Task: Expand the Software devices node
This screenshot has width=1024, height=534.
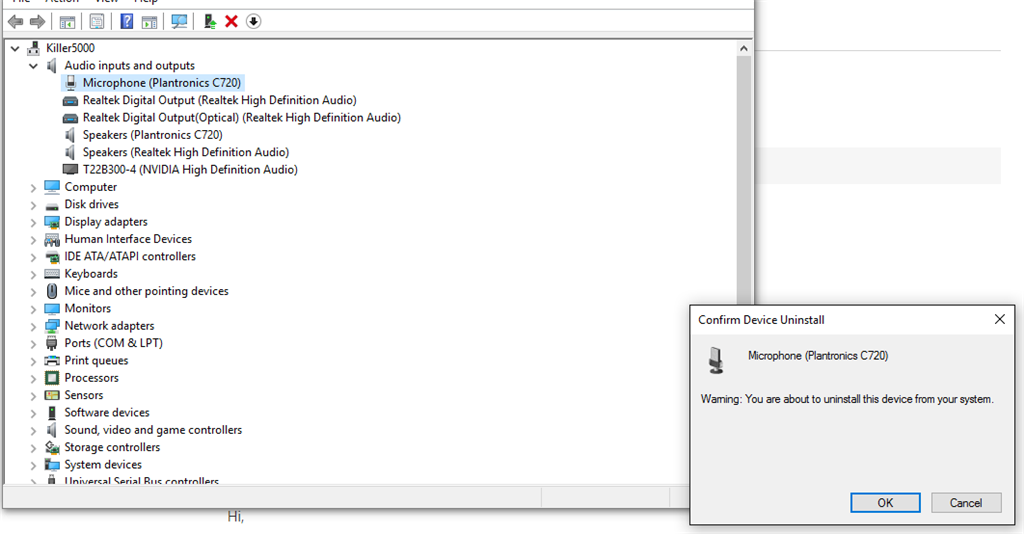Action: pos(33,413)
